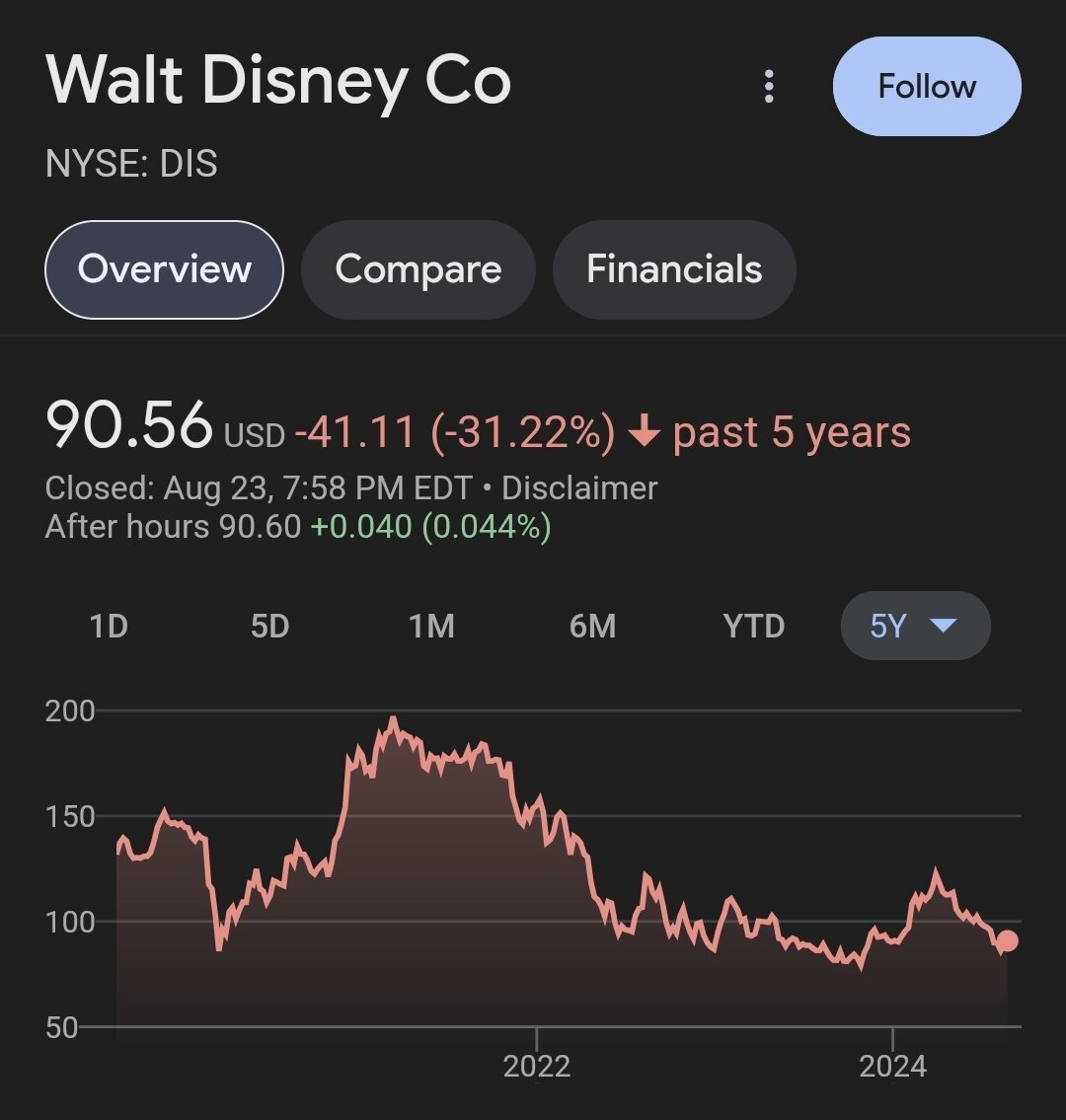The image size is (1066, 1120).
Task: Click the chart peak near 200
Action: pyautogui.click(x=393, y=720)
